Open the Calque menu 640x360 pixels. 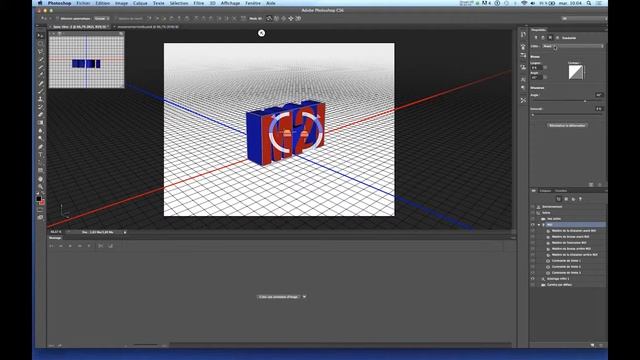point(140,3)
